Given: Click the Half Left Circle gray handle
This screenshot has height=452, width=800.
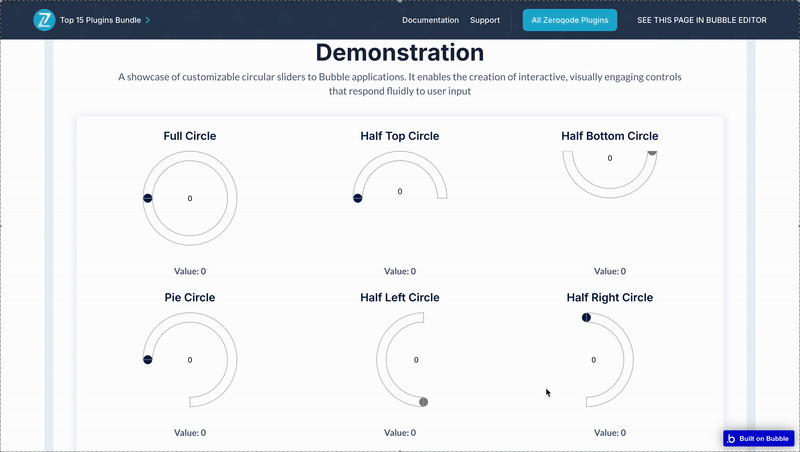Looking at the screenshot, I should [x=423, y=402].
